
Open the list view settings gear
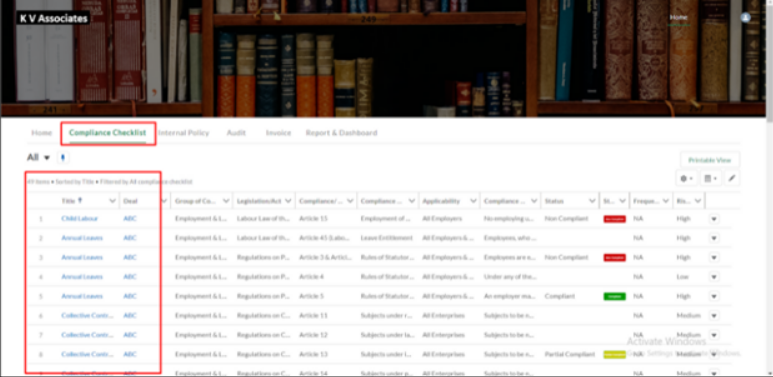click(x=686, y=178)
